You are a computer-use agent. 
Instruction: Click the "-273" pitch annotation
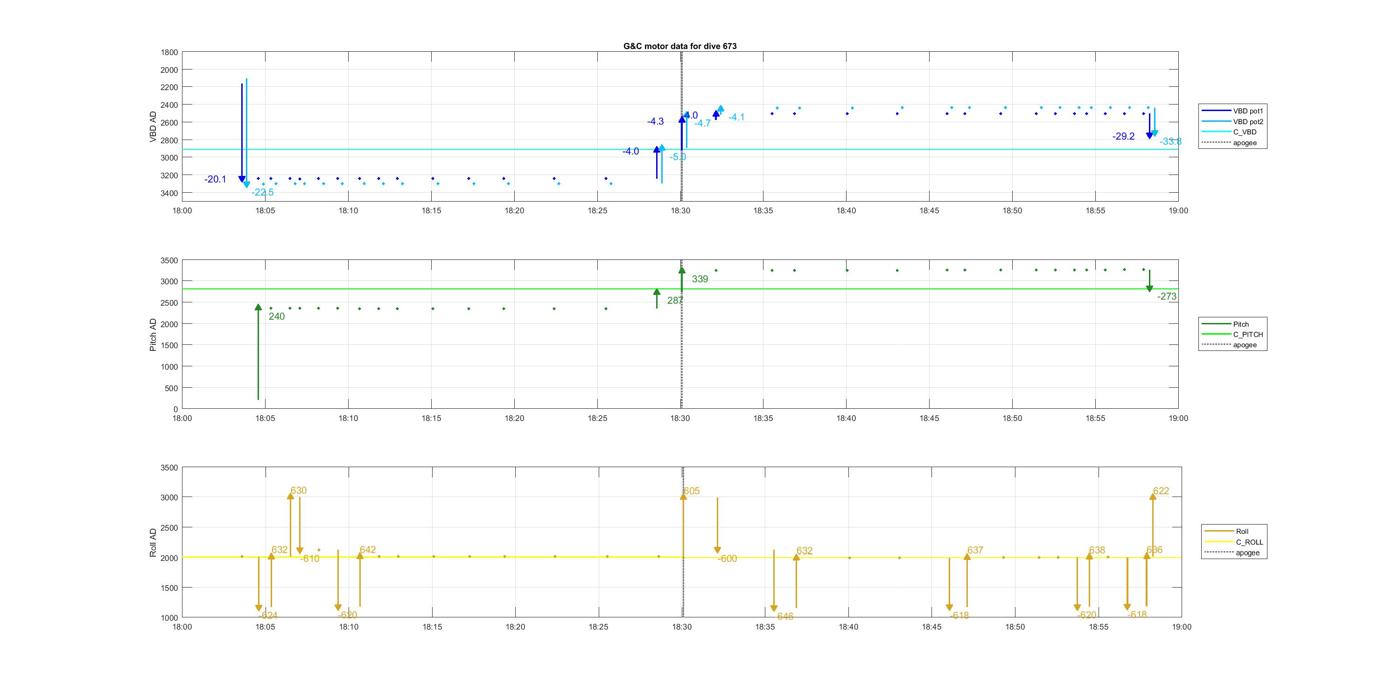click(1167, 297)
